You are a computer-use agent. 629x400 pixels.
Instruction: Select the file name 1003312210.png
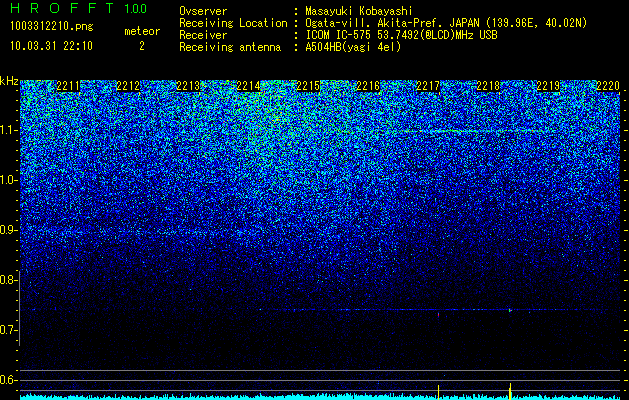click(x=52, y=26)
